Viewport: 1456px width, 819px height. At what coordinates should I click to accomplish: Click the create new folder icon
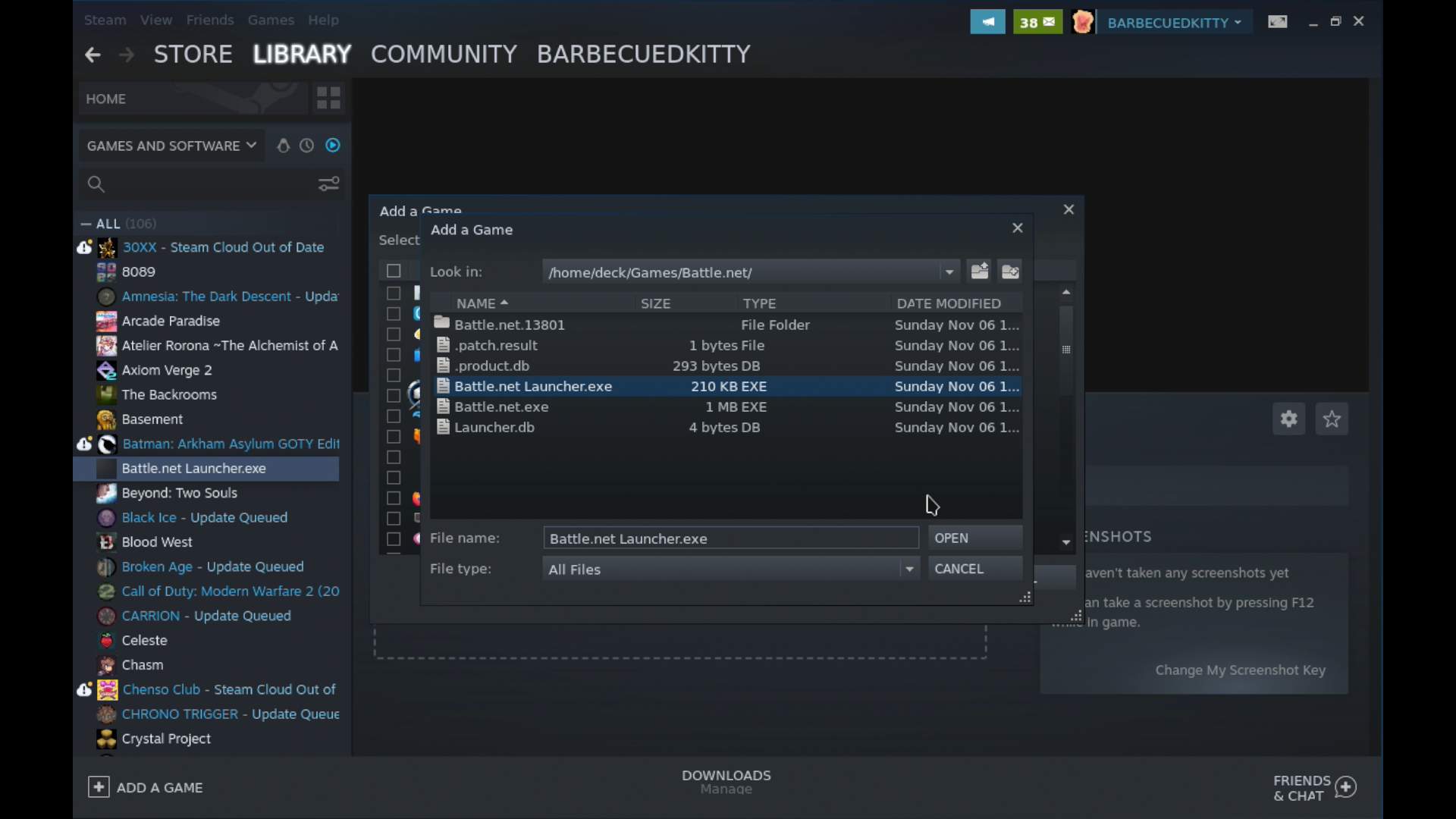[x=1010, y=271]
